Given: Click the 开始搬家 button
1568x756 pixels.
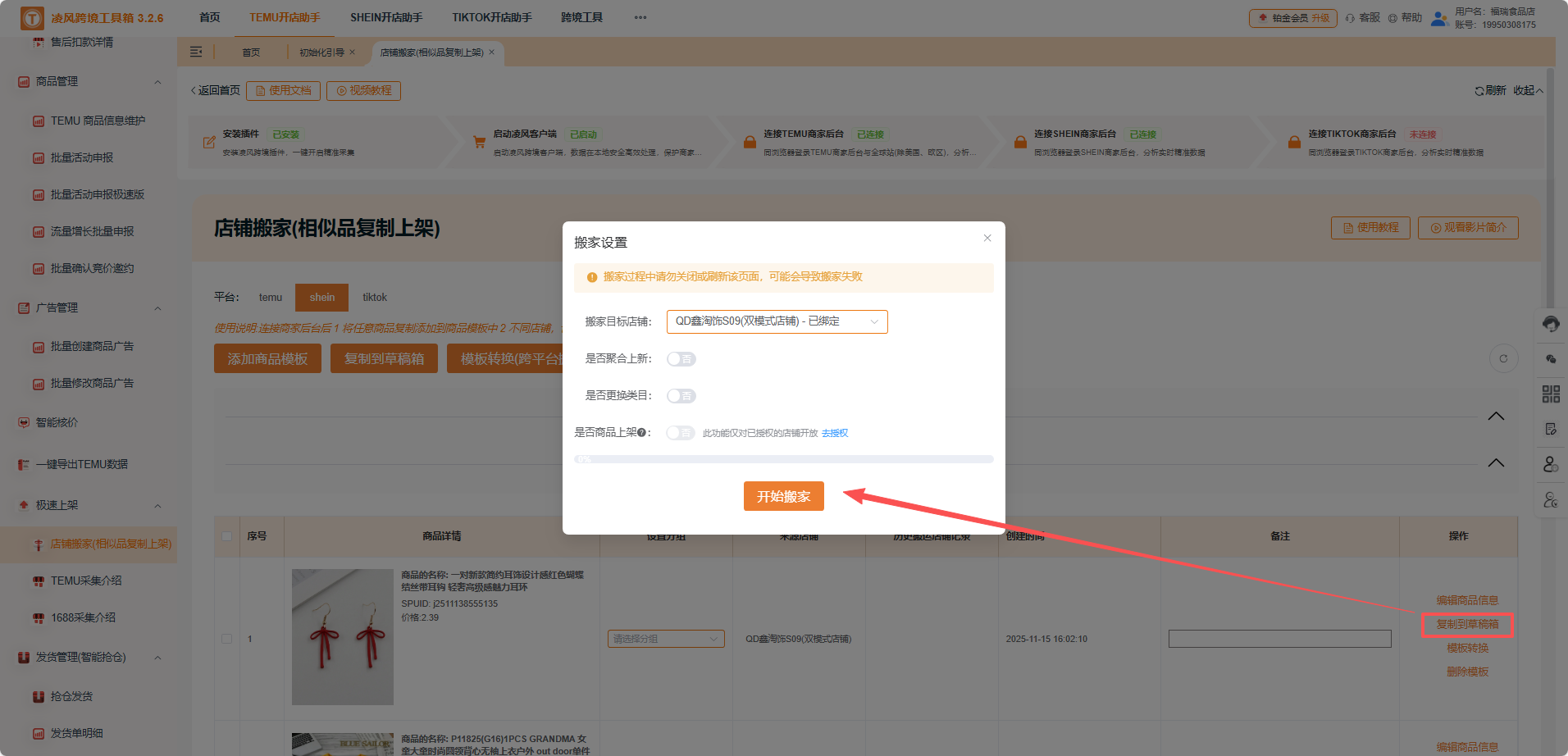Looking at the screenshot, I should tap(783, 496).
